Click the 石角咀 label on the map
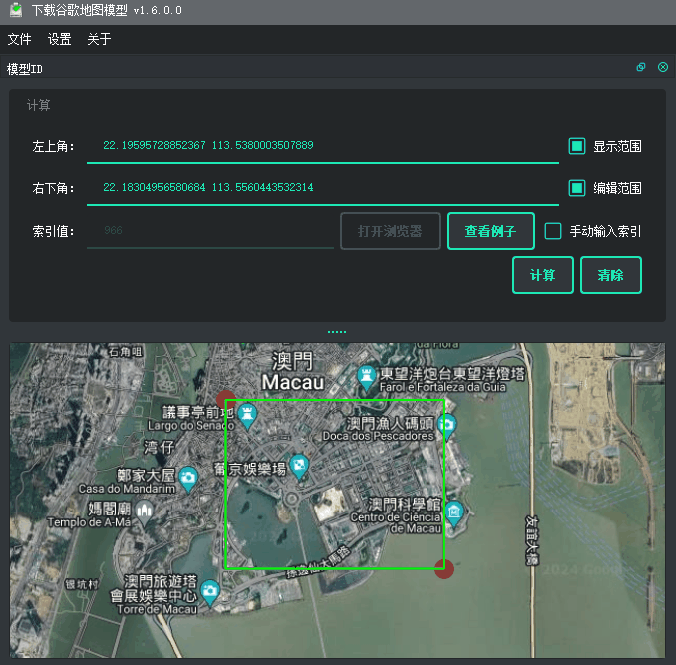 tap(125, 352)
